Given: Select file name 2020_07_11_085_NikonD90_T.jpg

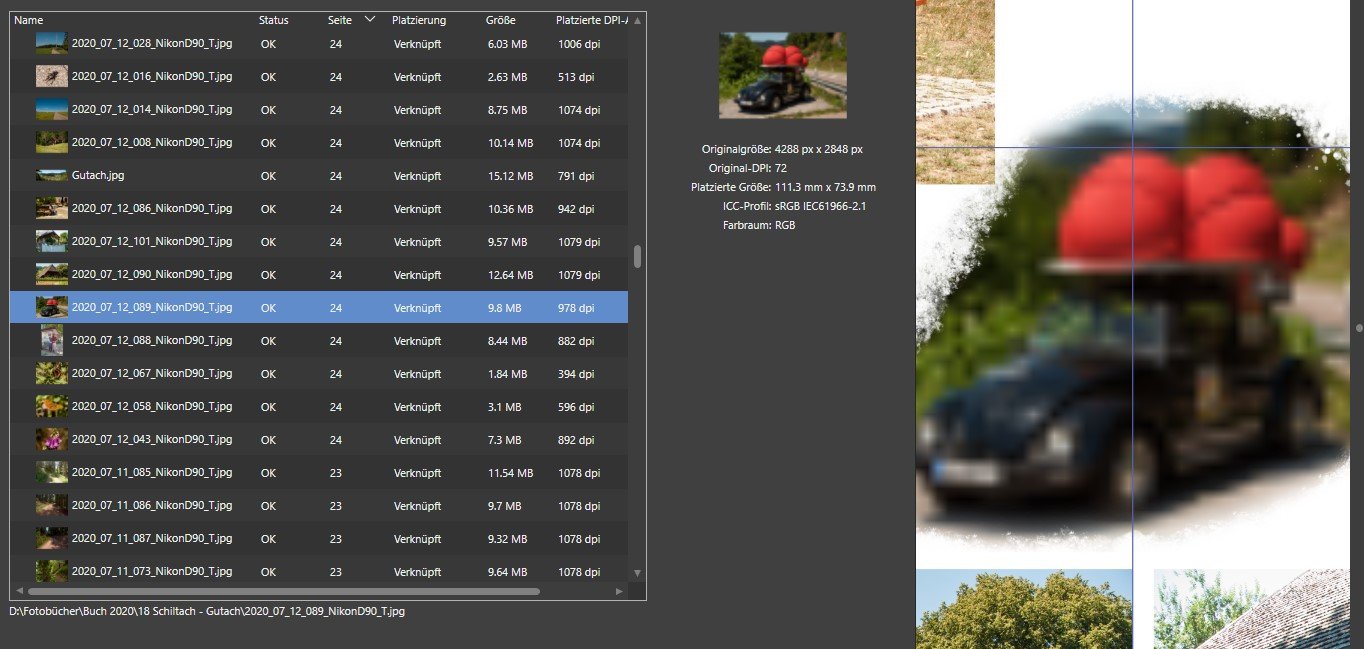Looking at the screenshot, I should coord(152,472).
